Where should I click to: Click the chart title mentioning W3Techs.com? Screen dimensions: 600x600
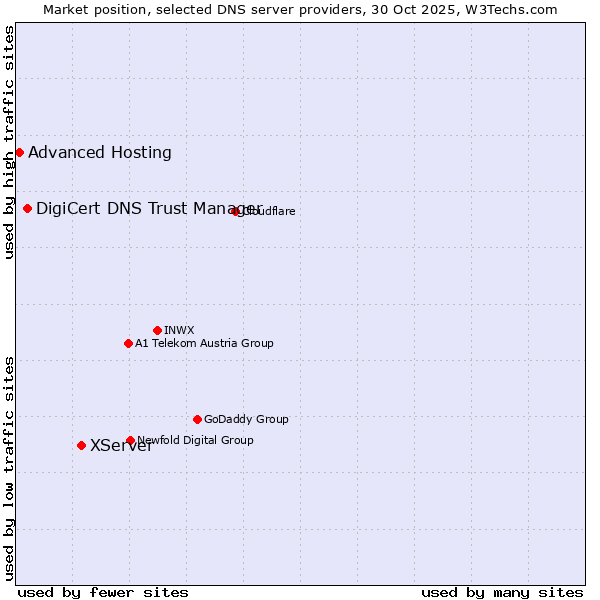click(x=300, y=9)
